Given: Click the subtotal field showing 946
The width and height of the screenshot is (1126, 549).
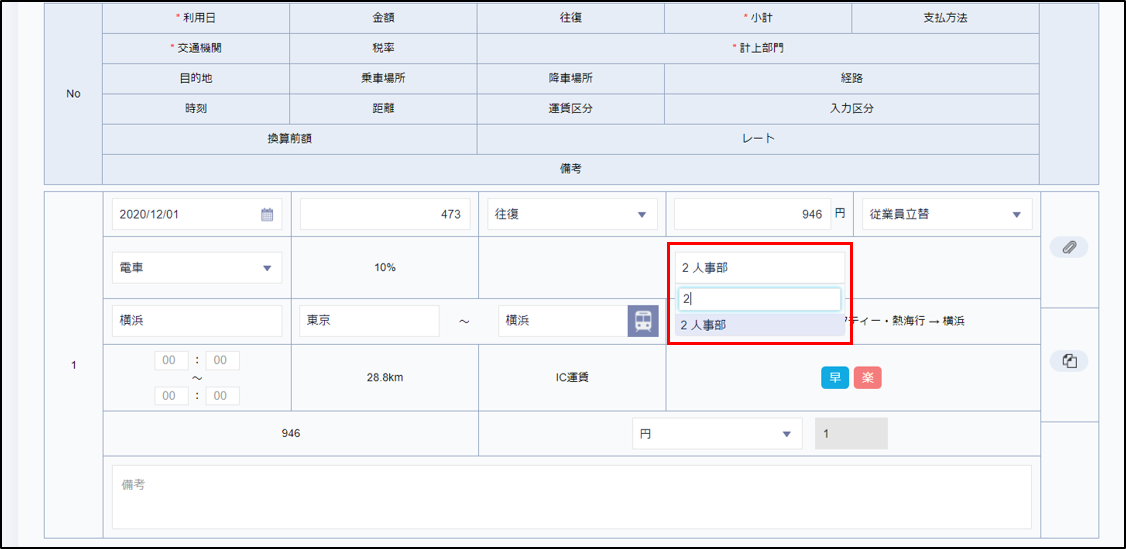Looking at the screenshot, I should (751, 214).
